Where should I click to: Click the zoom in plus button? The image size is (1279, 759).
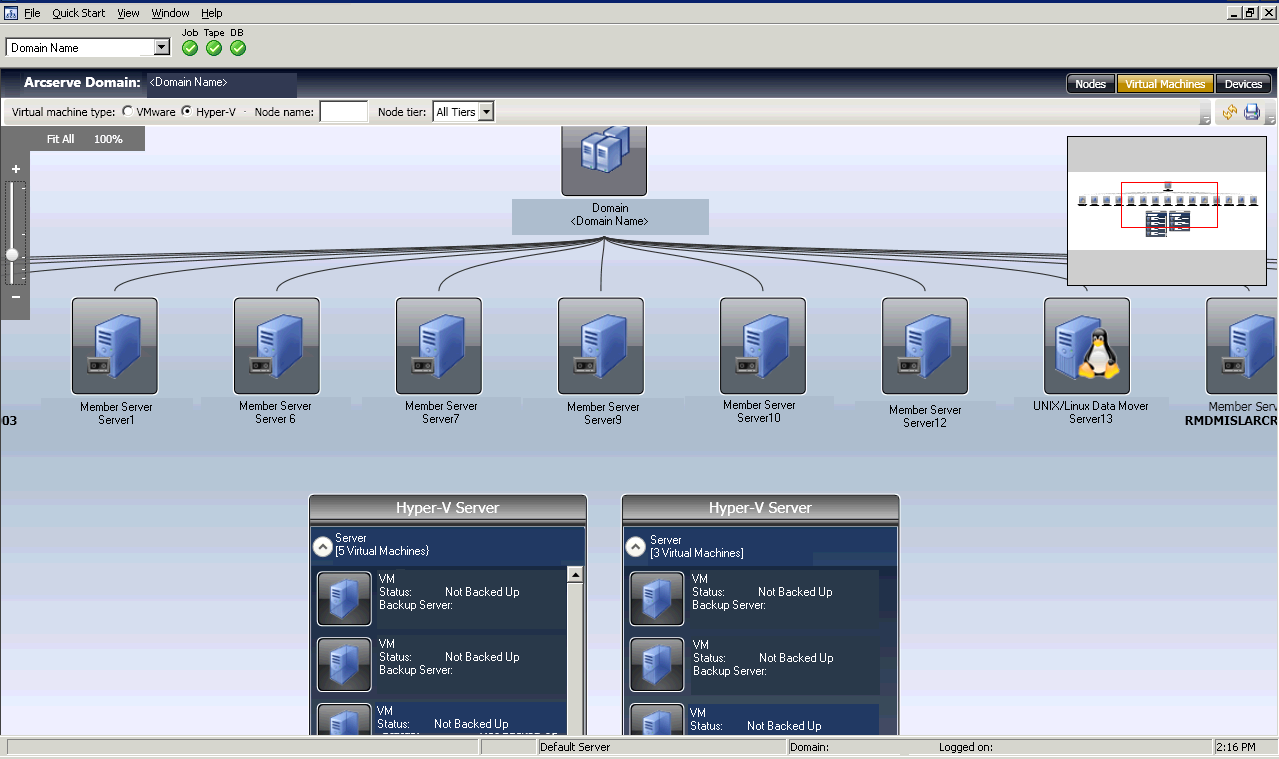[16, 169]
